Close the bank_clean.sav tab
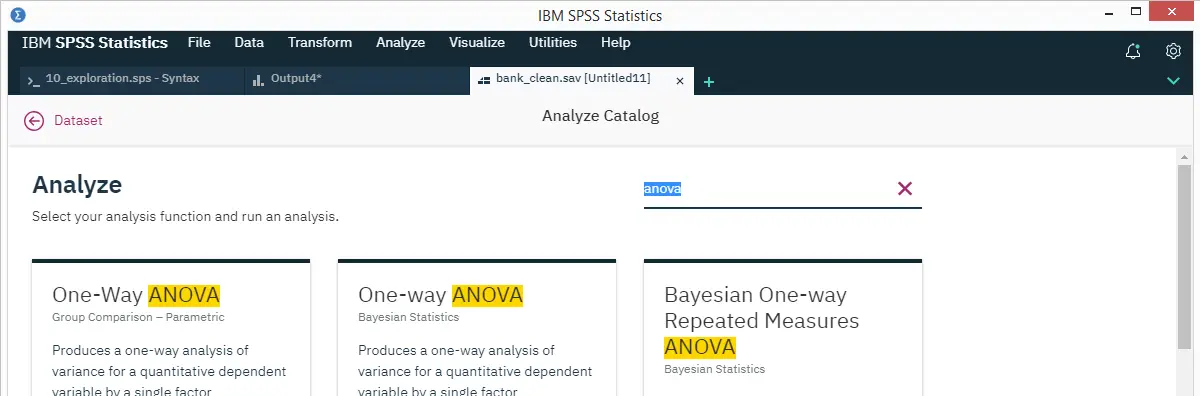 coord(681,81)
